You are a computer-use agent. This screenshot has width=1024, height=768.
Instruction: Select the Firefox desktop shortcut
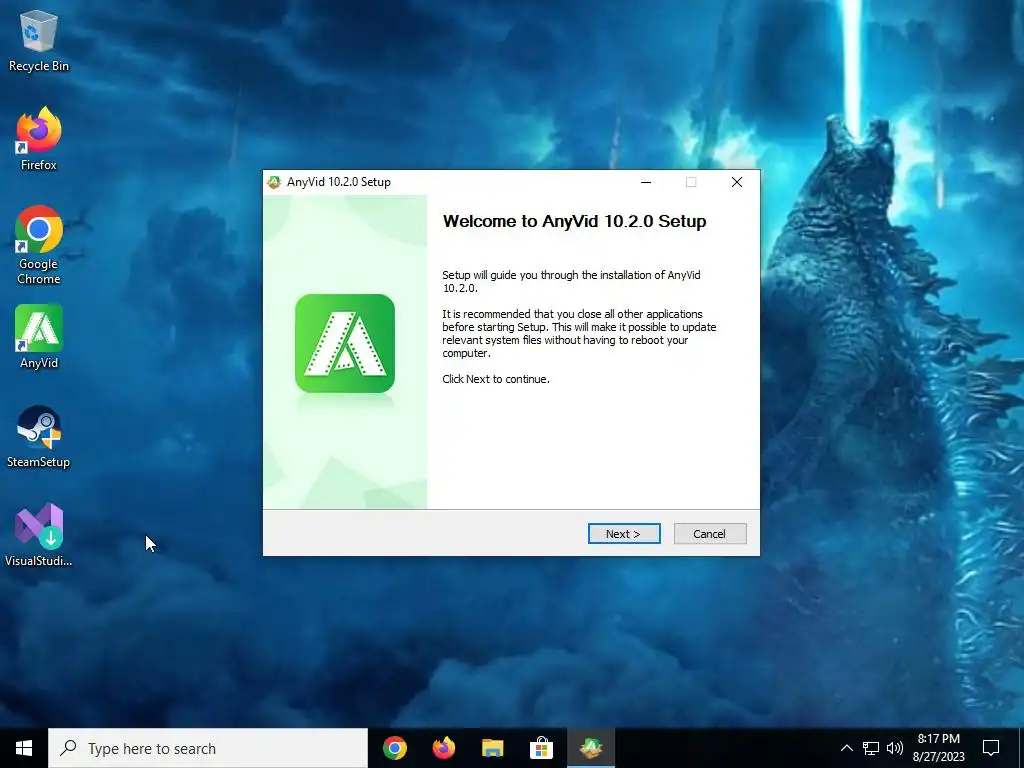point(39,139)
